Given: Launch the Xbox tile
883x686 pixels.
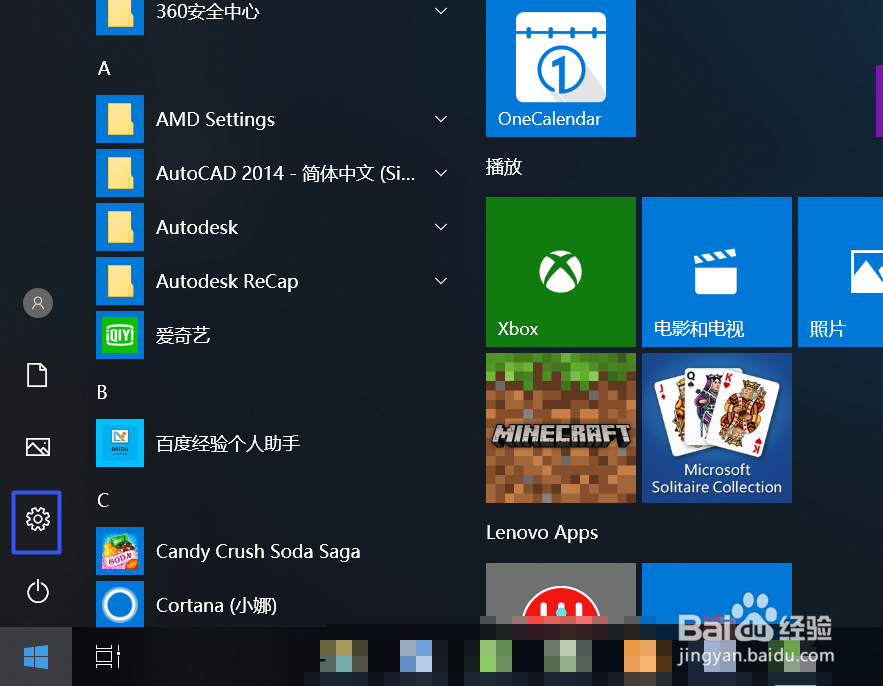Looking at the screenshot, I should (x=561, y=272).
